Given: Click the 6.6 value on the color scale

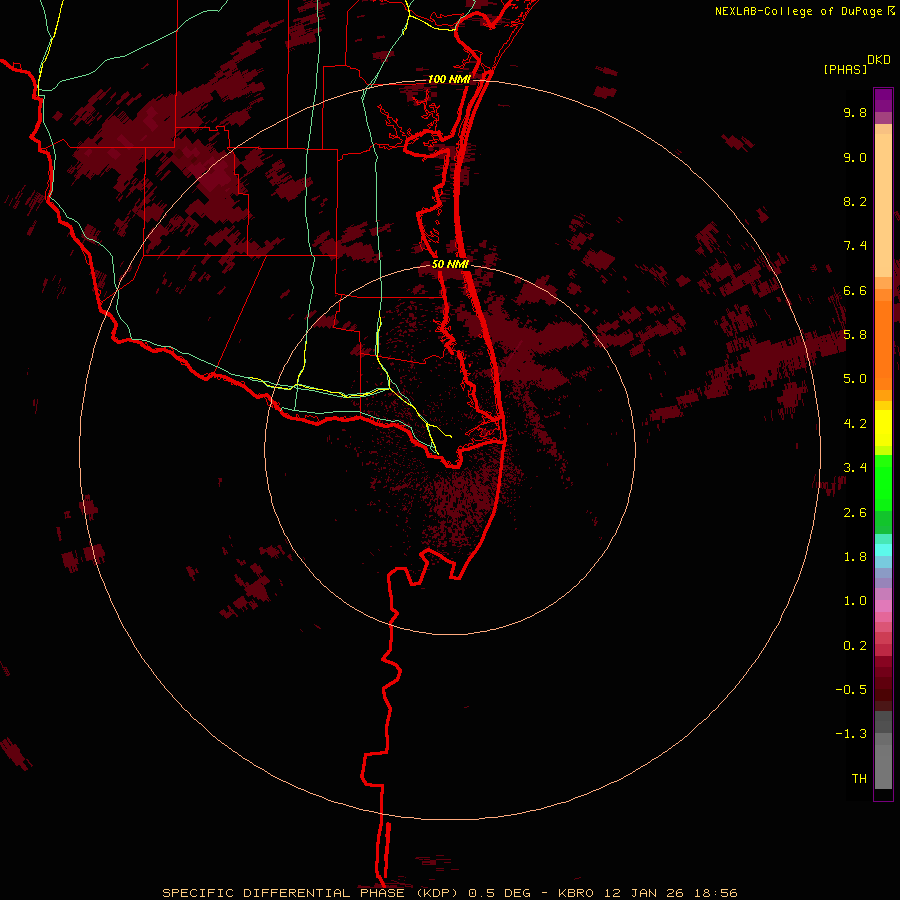Looking at the screenshot, I should 855,290.
